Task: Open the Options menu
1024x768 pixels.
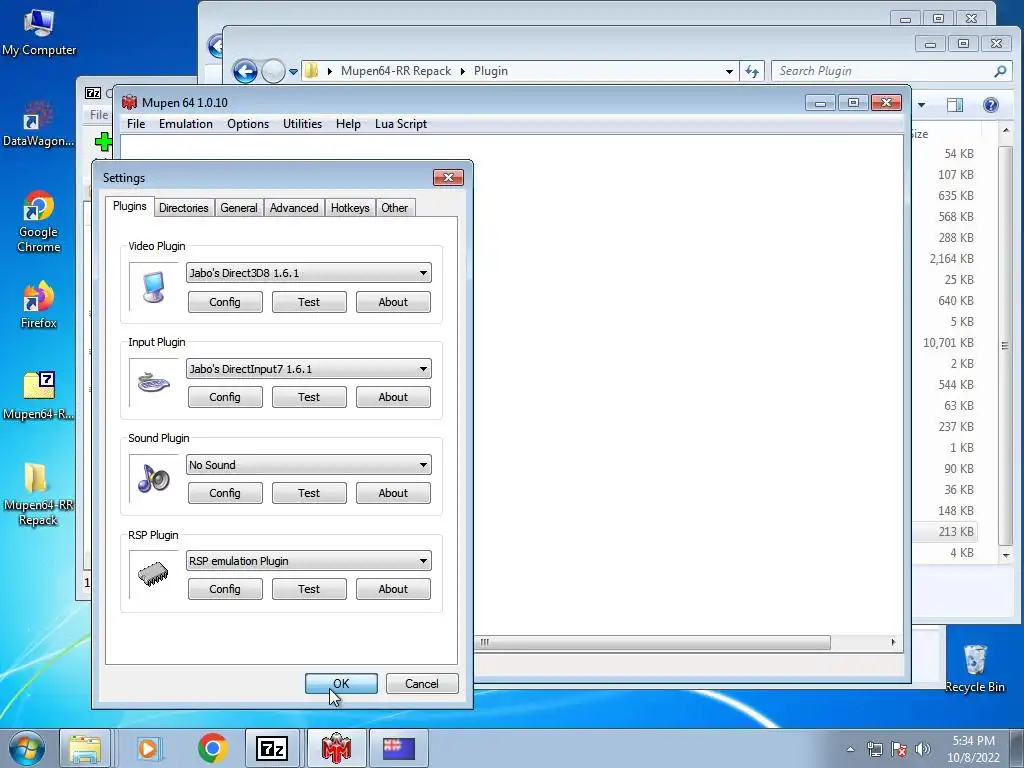Action: (248, 124)
